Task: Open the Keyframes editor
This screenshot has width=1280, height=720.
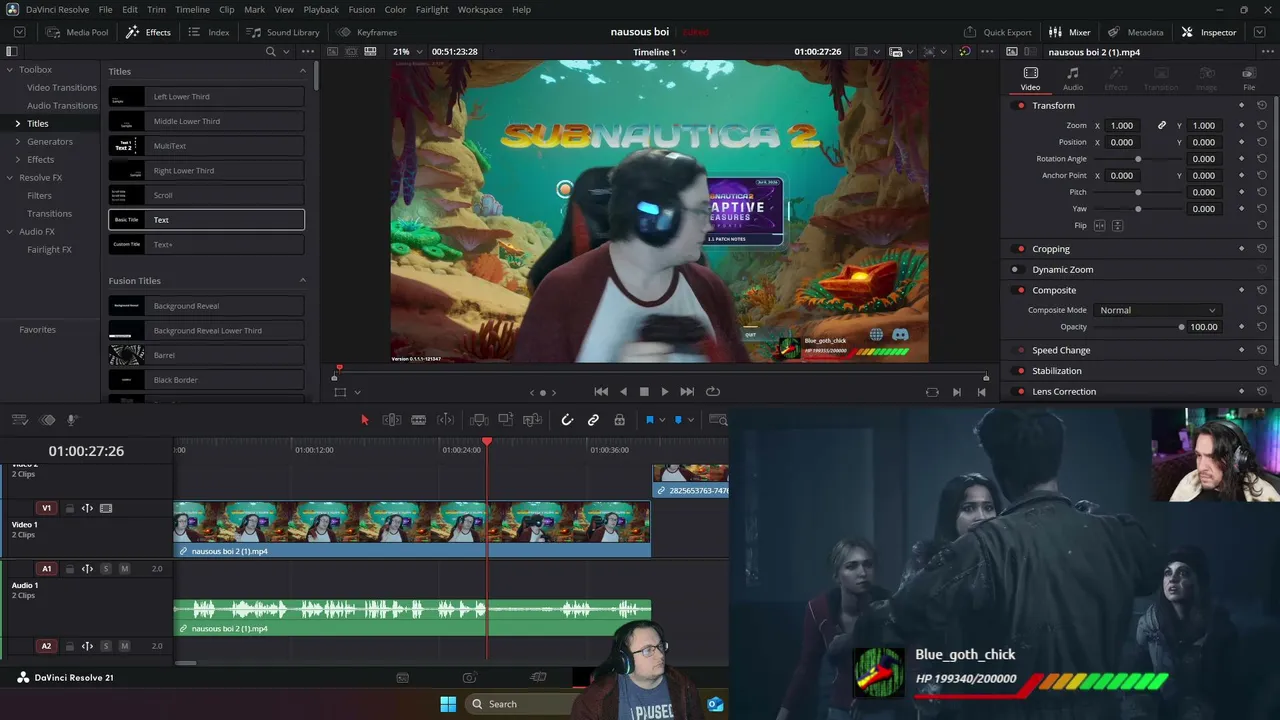Action: coord(367,32)
